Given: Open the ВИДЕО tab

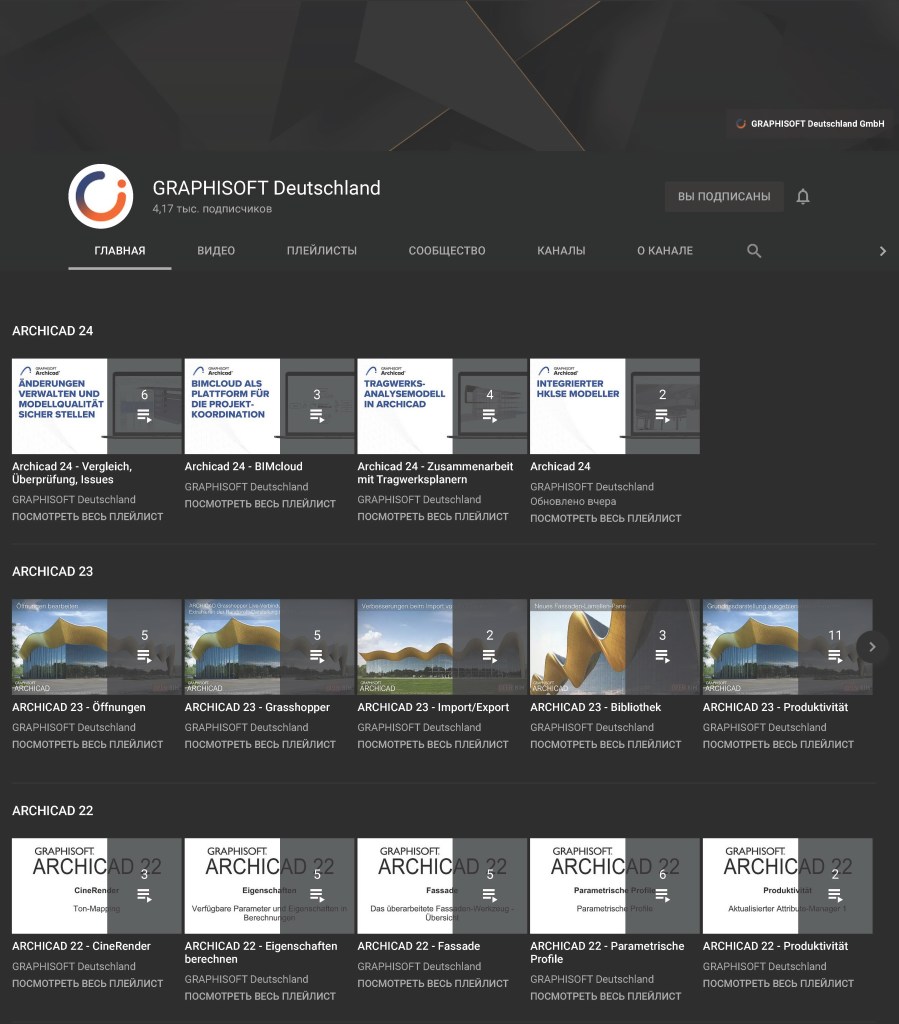Looking at the screenshot, I should 216,251.
